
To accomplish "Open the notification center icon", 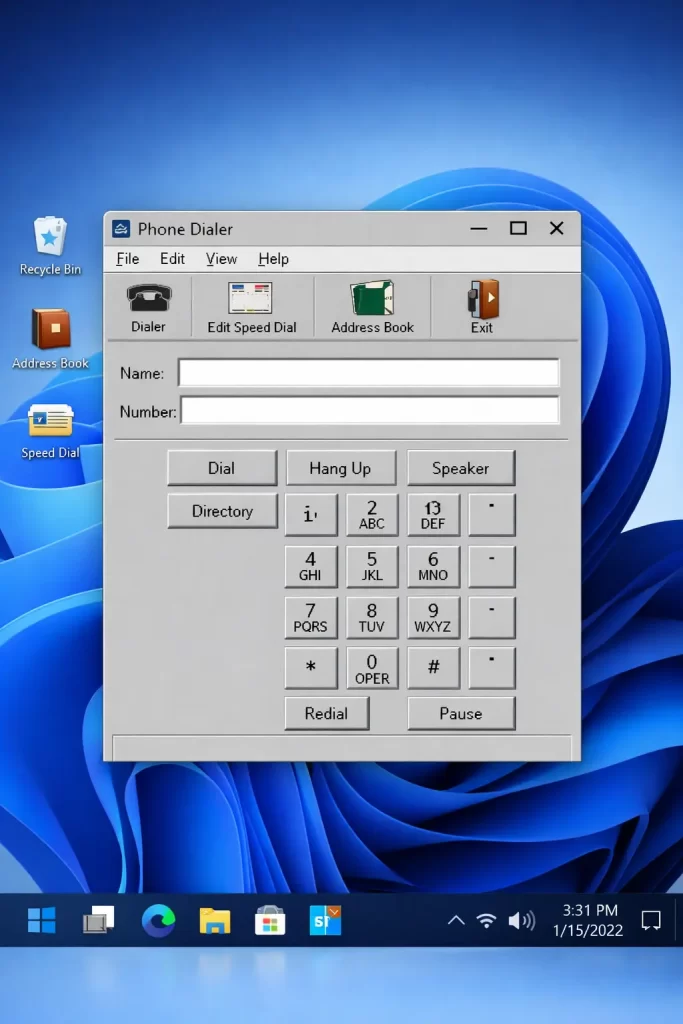I will click(651, 920).
